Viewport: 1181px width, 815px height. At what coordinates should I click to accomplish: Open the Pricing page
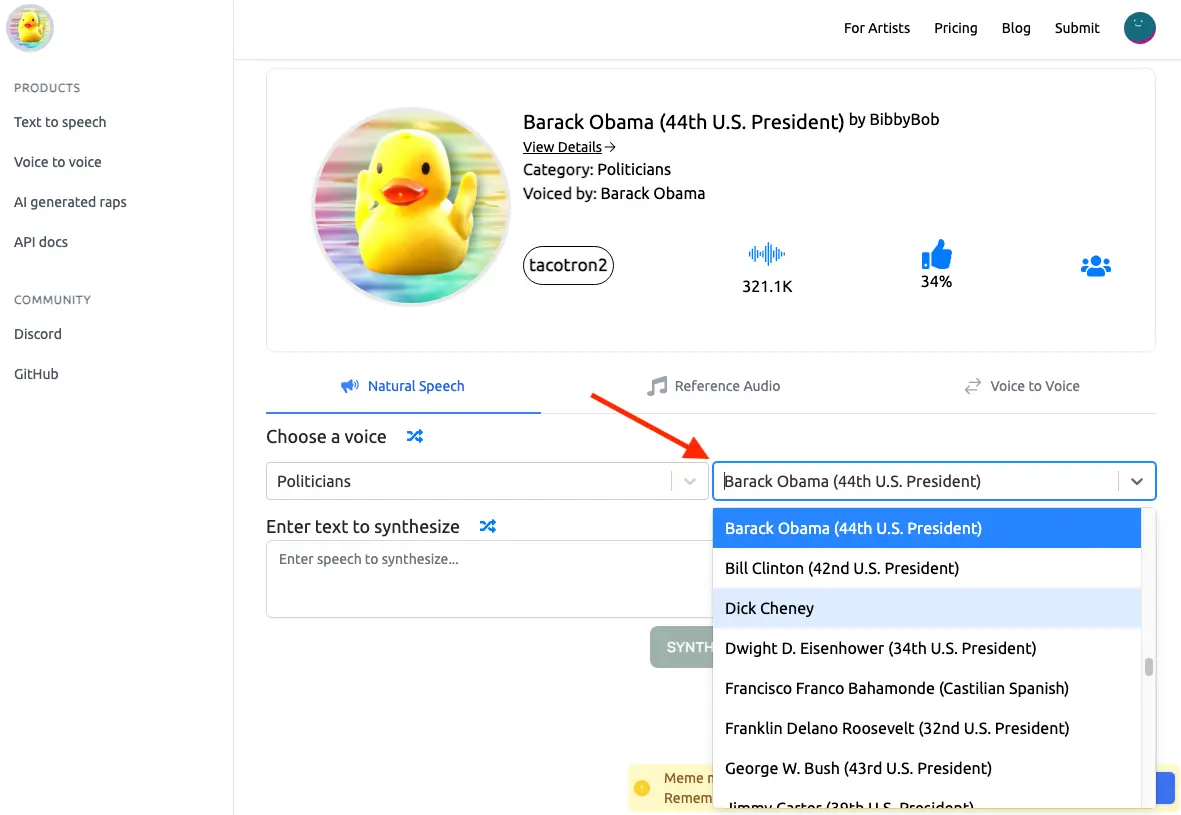(x=956, y=28)
